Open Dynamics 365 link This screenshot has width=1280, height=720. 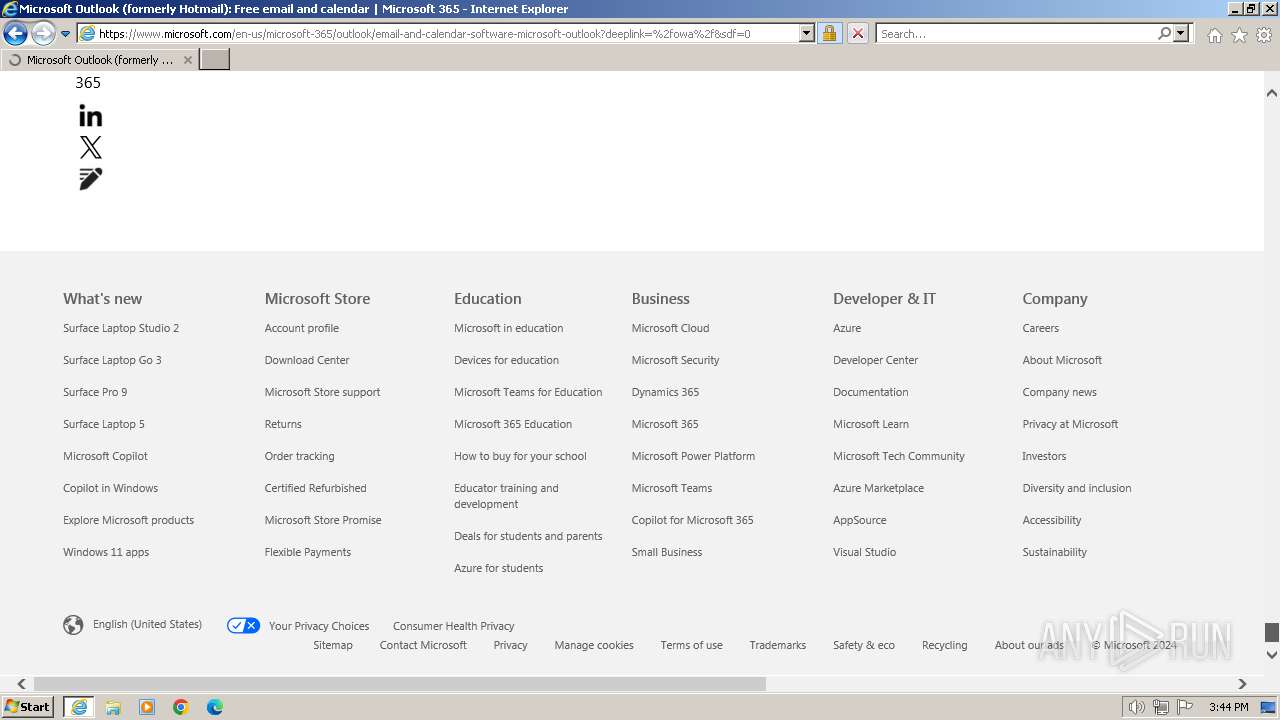[665, 392]
